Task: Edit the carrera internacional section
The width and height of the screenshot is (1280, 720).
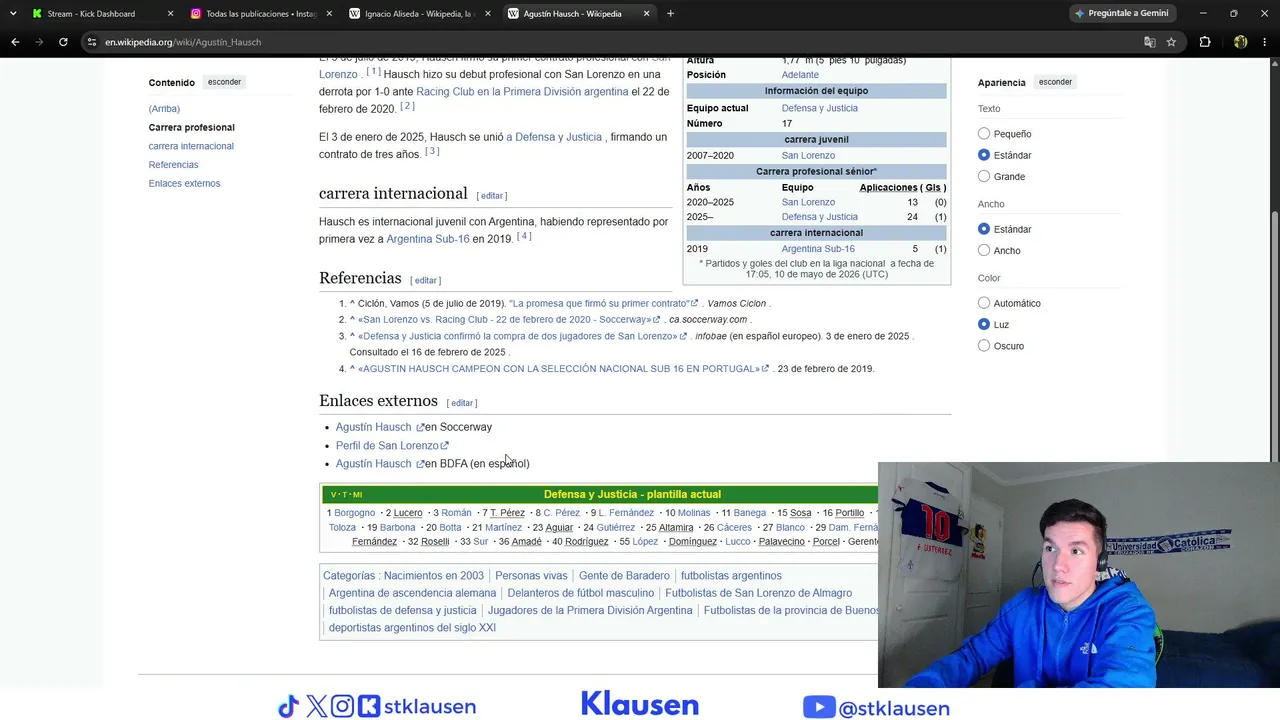Action: tap(492, 196)
